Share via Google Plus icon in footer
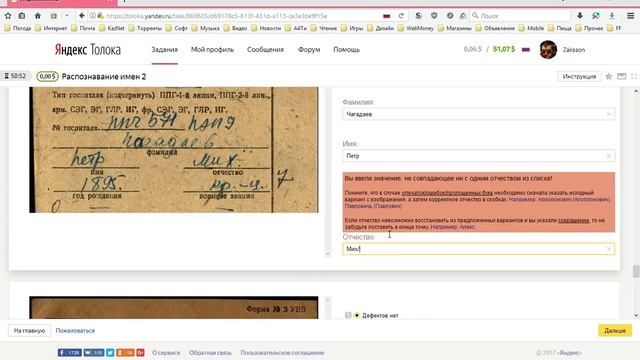This screenshot has height=360, width=640. pos(140,352)
